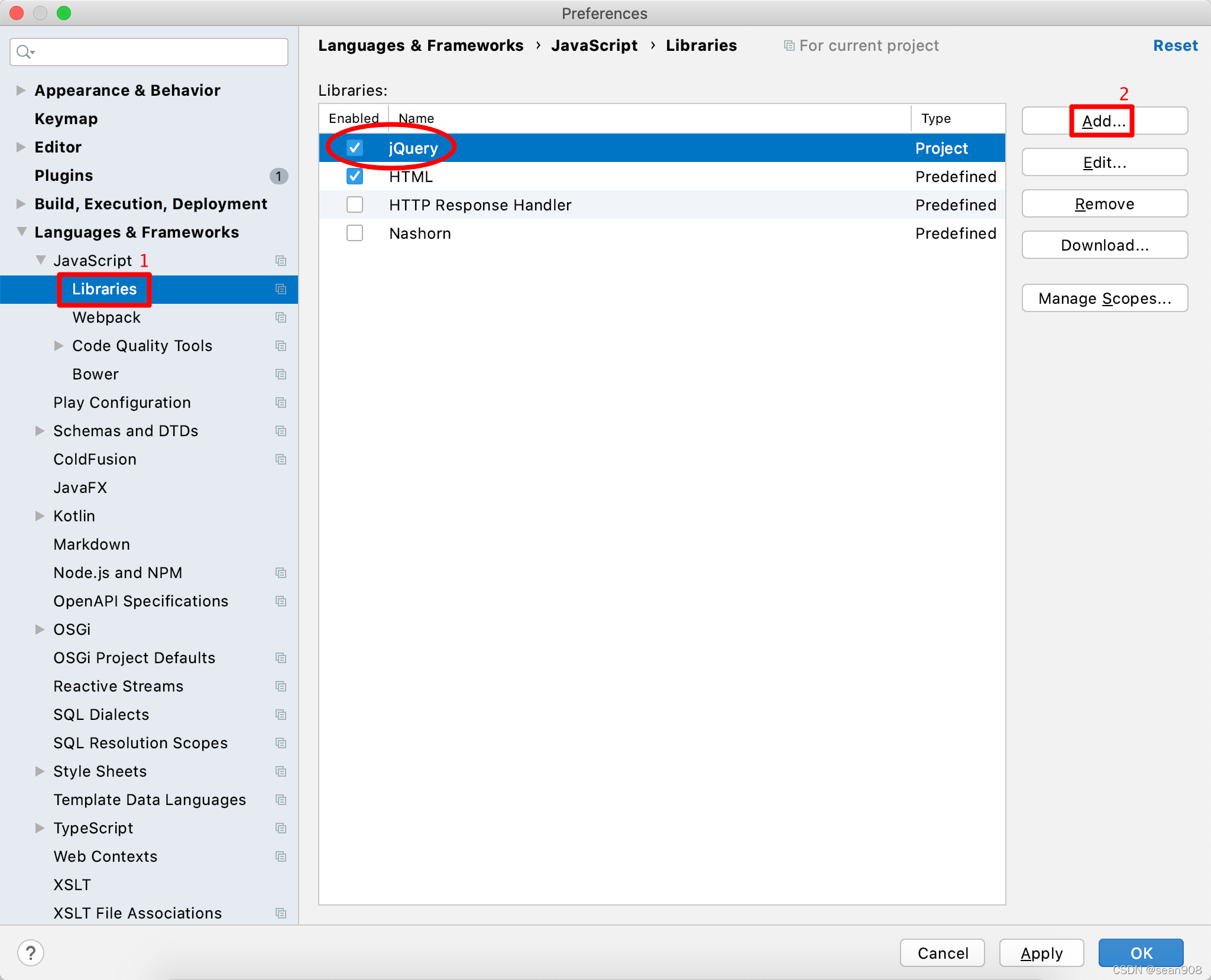This screenshot has height=980, width=1211.
Task: Click the Download button for libraries
Action: click(x=1103, y=244)
